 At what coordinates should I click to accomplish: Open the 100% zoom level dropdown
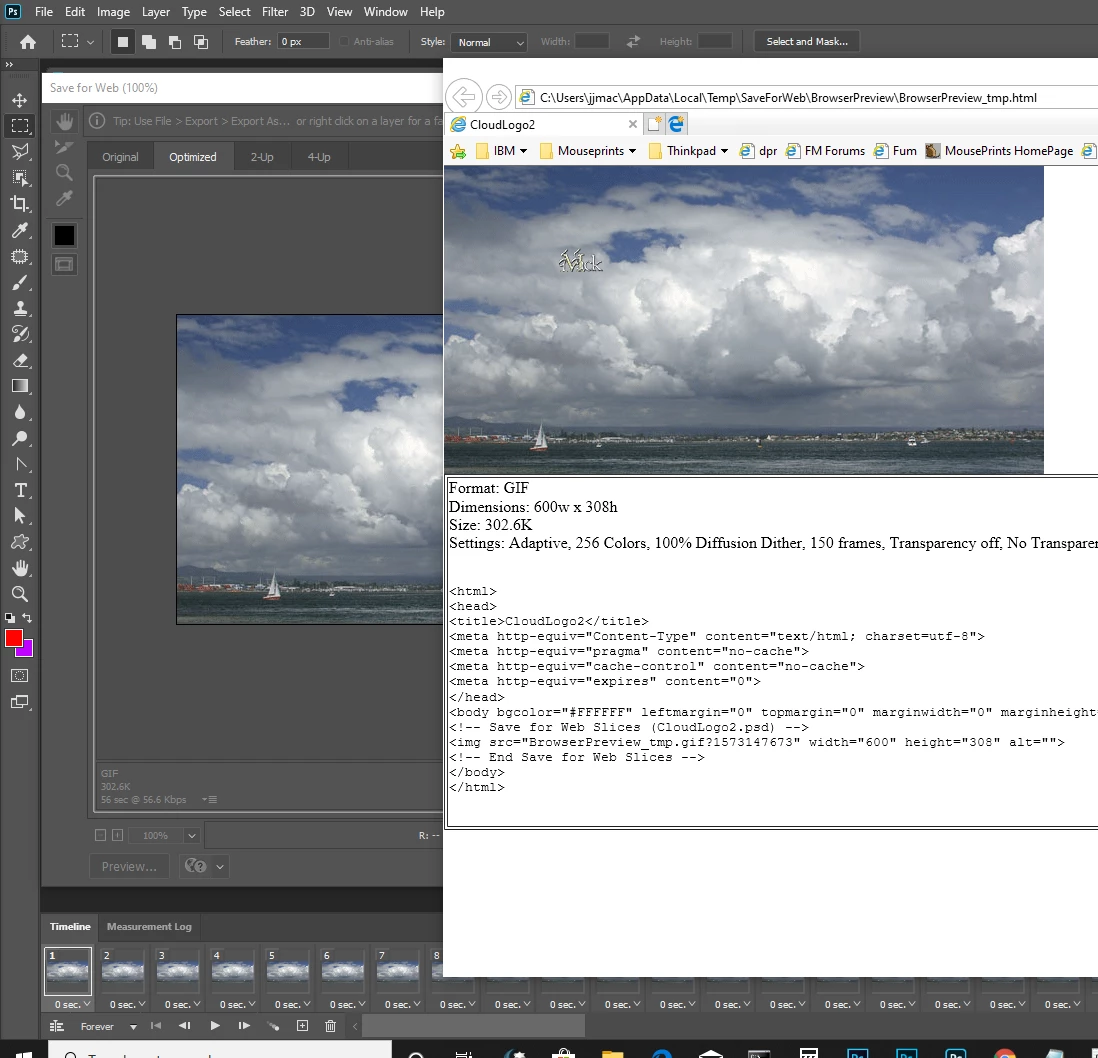[191, 835]
